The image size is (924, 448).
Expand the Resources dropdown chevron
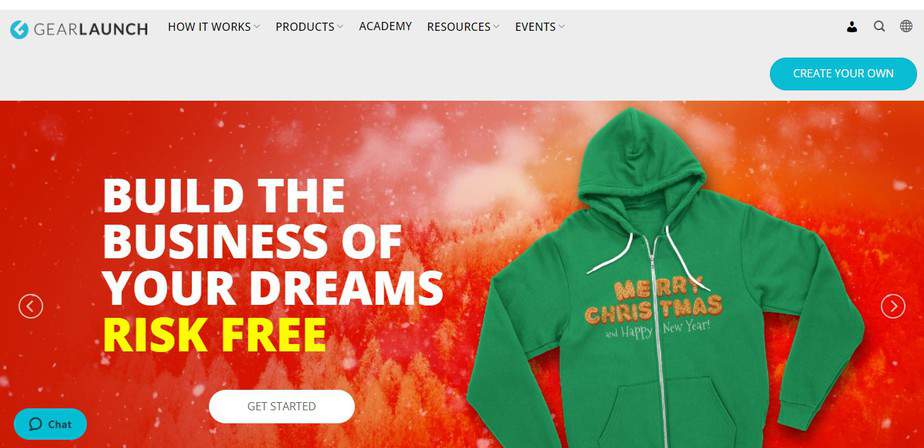[496, 27]
